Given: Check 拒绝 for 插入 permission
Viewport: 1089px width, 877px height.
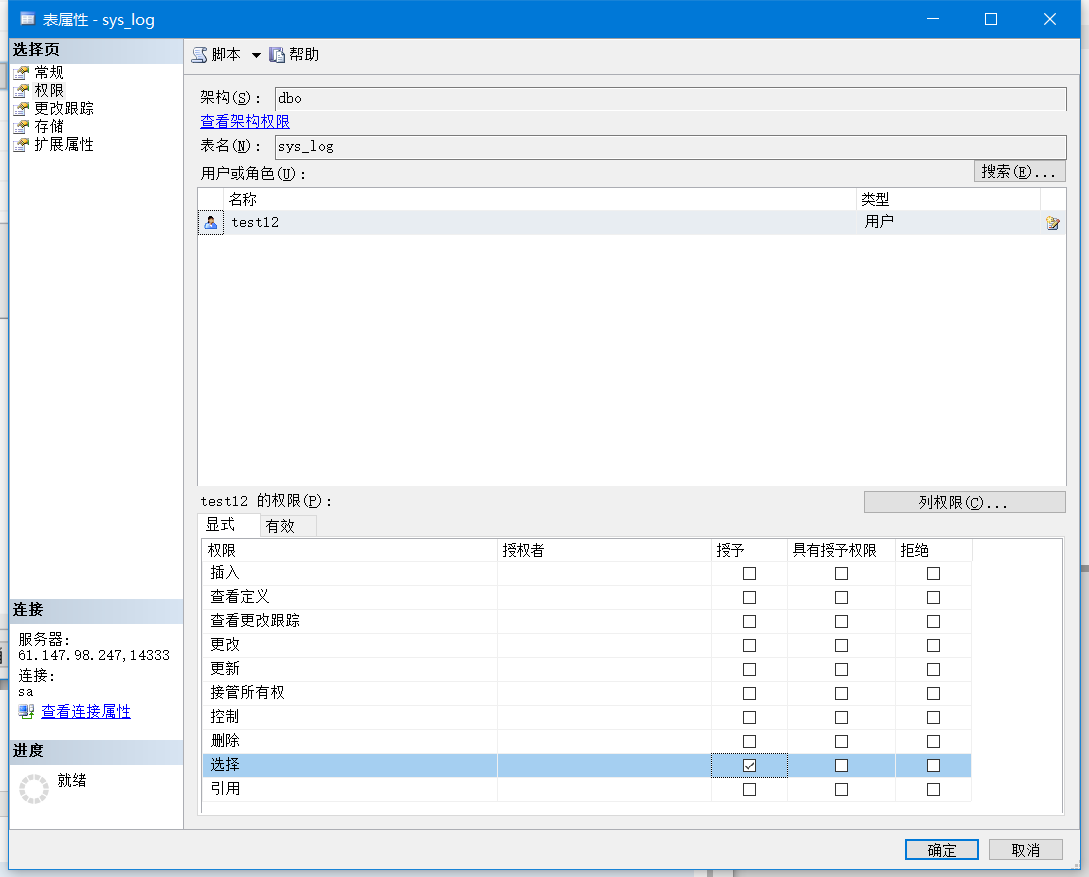Looking at the screenshot, I should 933,574.
